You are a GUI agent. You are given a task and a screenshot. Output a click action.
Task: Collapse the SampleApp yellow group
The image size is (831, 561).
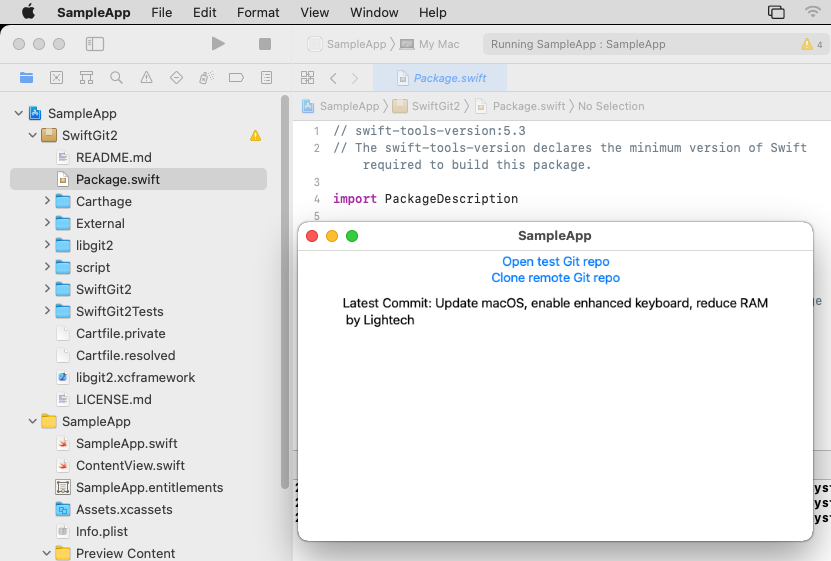point(33,421)
